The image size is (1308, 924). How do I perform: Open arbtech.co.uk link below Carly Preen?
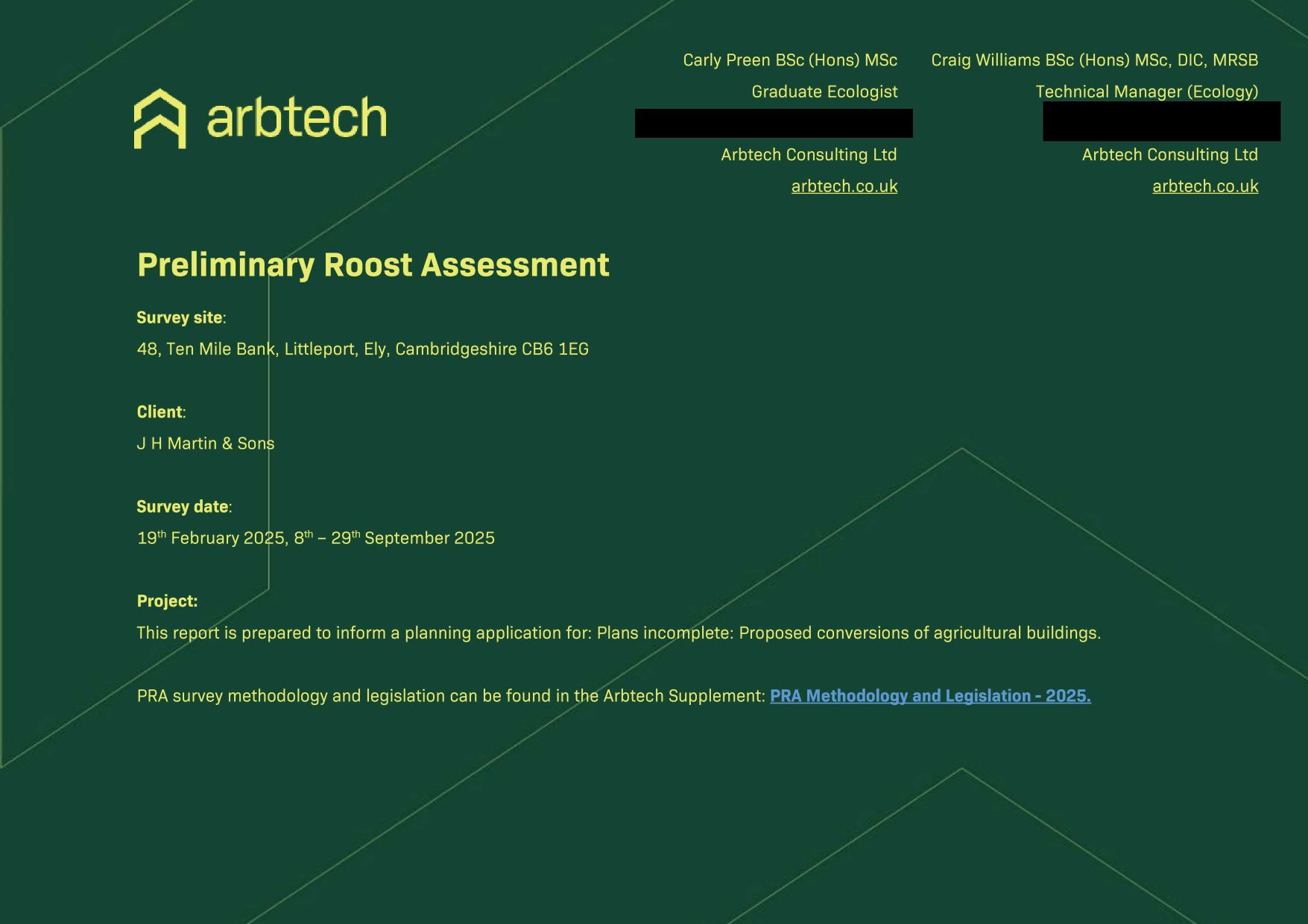click(x=844, y=186)
